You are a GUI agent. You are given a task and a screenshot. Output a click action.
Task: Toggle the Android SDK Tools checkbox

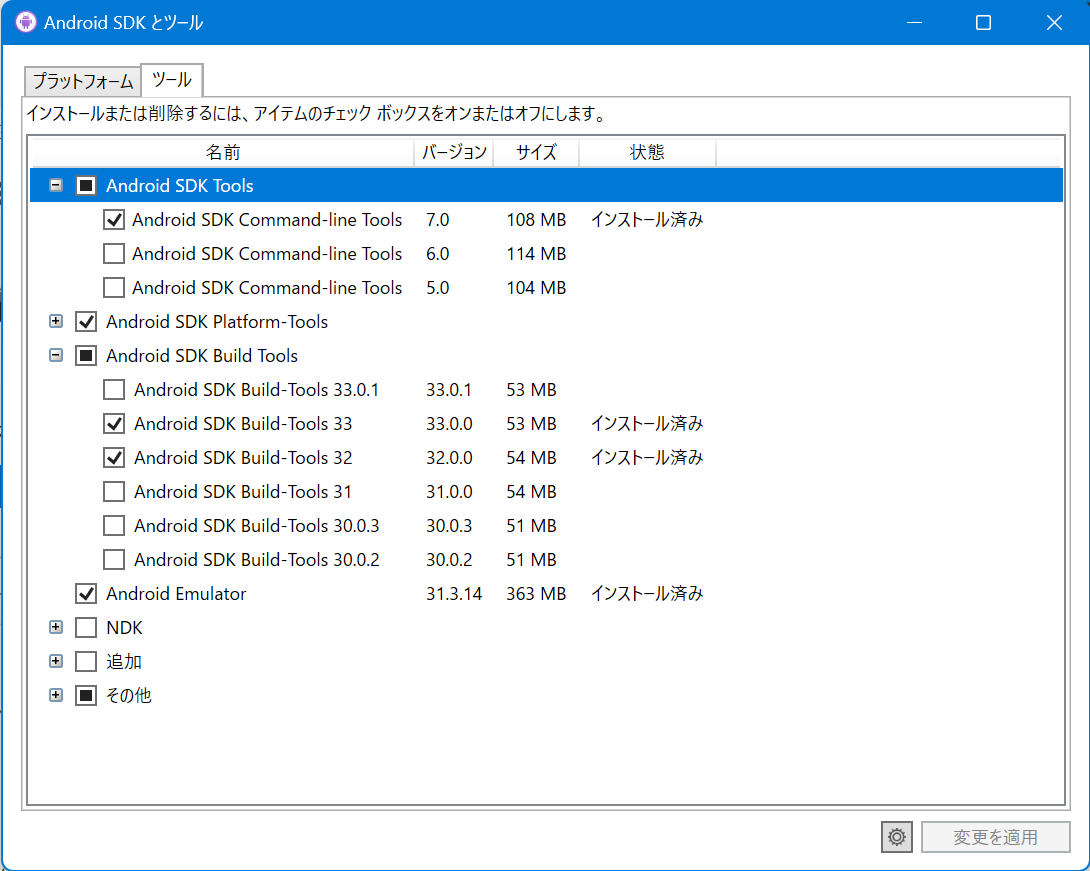click(x=86, y=186)
